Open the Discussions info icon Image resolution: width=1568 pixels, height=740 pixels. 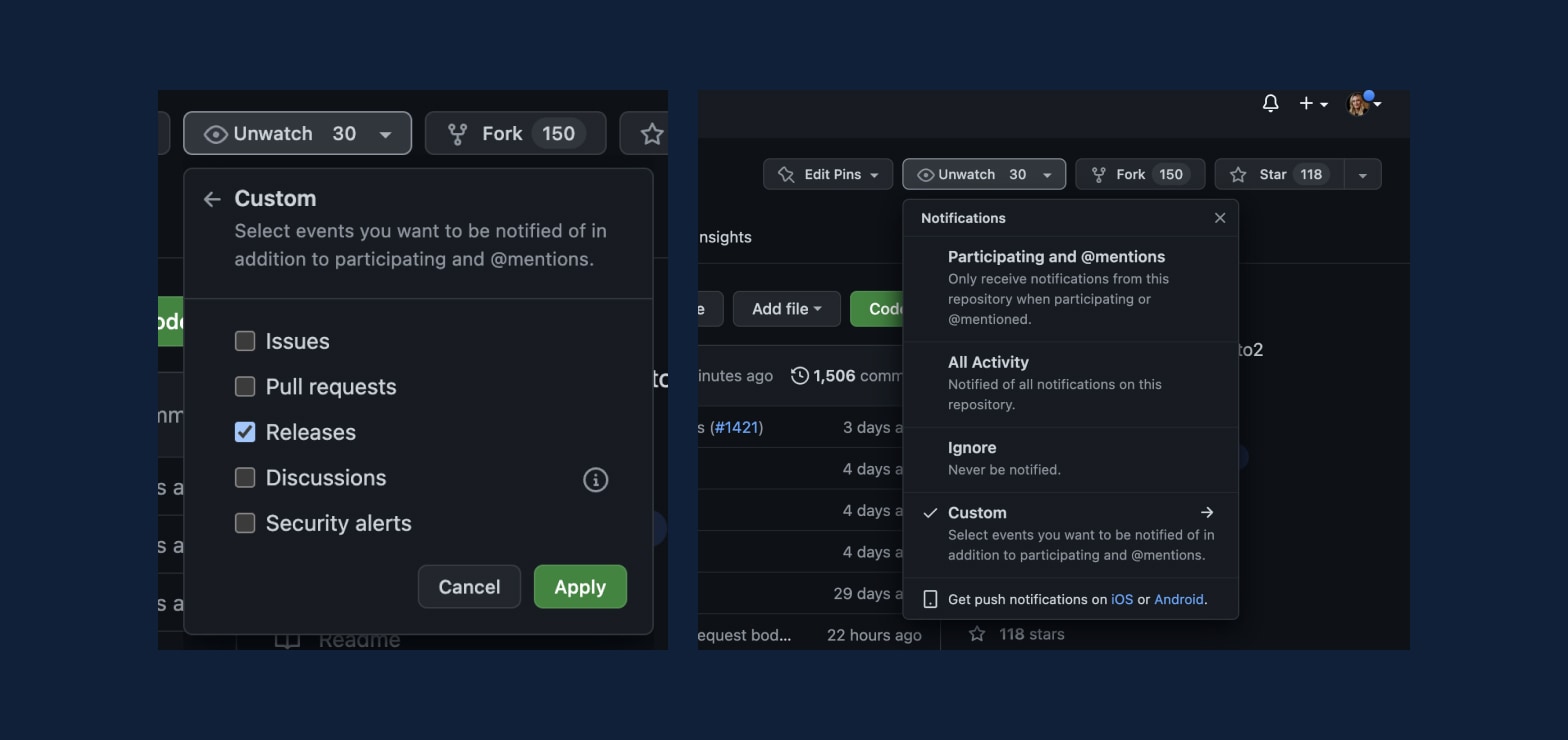[595, 480]
